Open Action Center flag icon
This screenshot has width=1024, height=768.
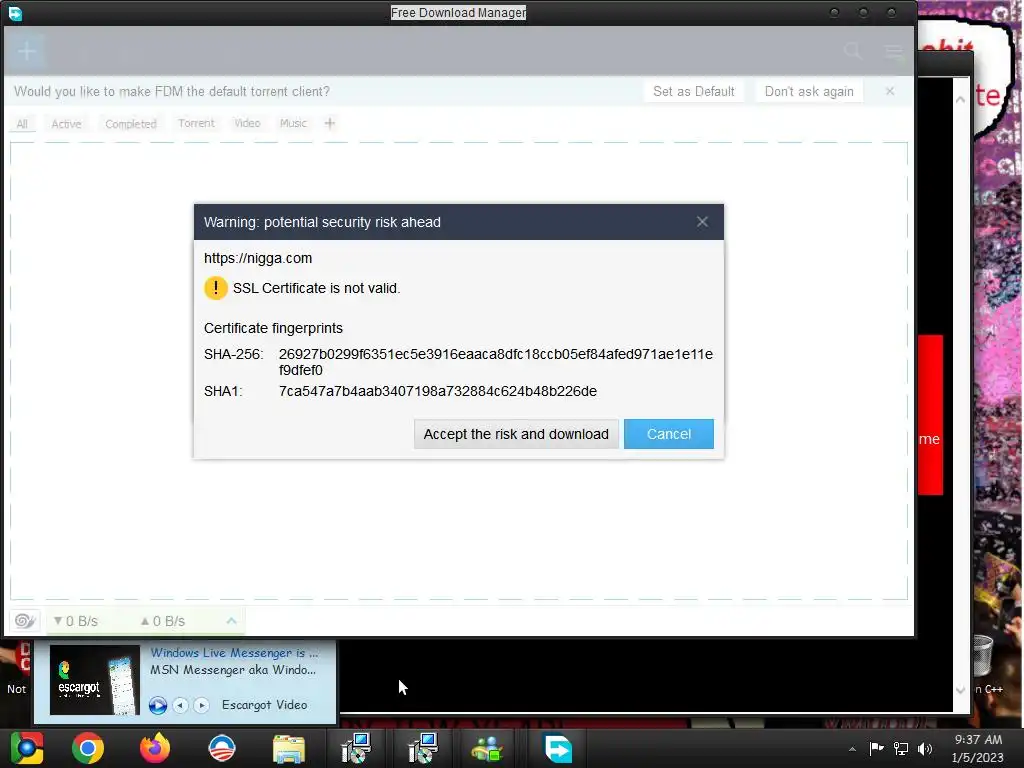click(876, 748)
